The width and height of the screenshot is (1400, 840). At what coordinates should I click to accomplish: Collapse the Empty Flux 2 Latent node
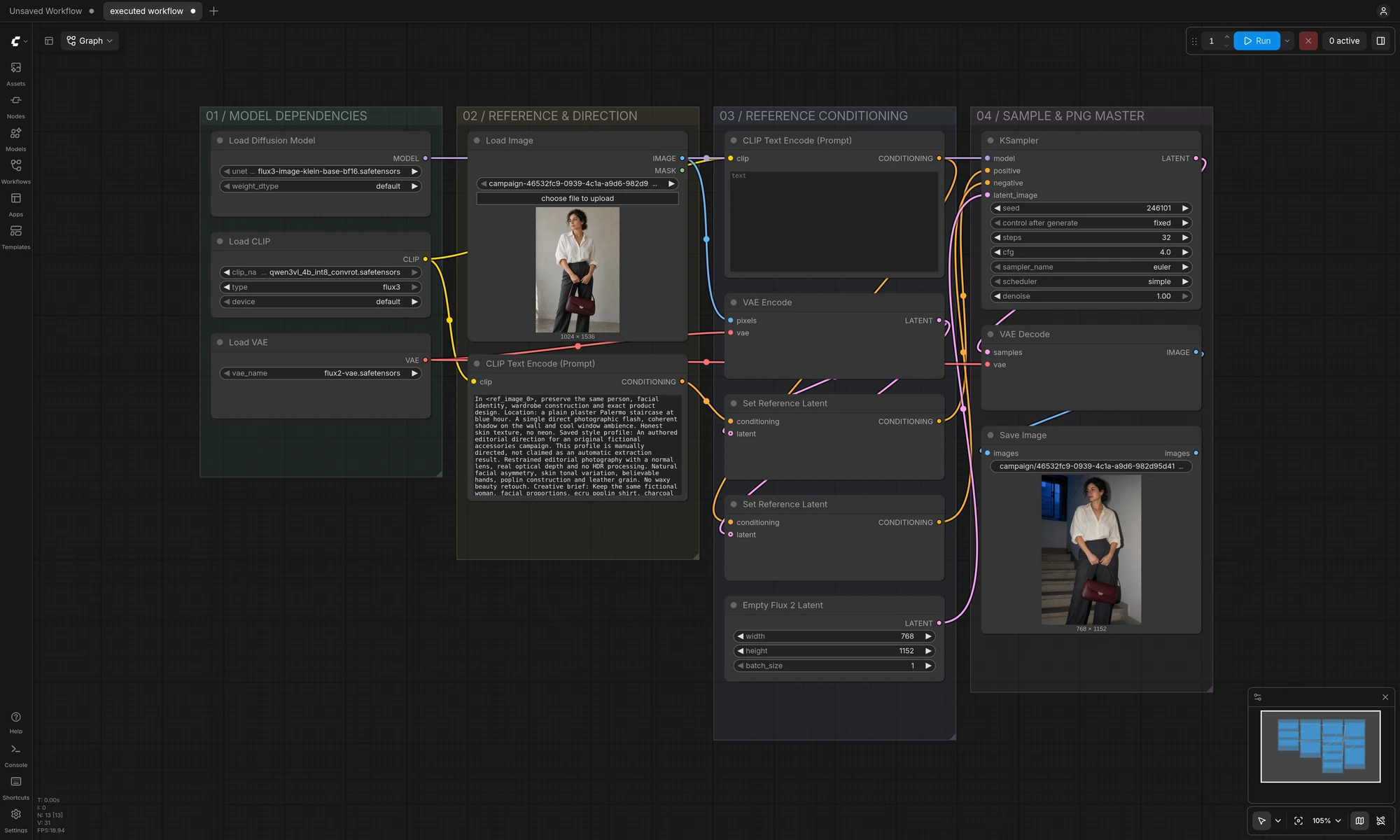[734, 605]
